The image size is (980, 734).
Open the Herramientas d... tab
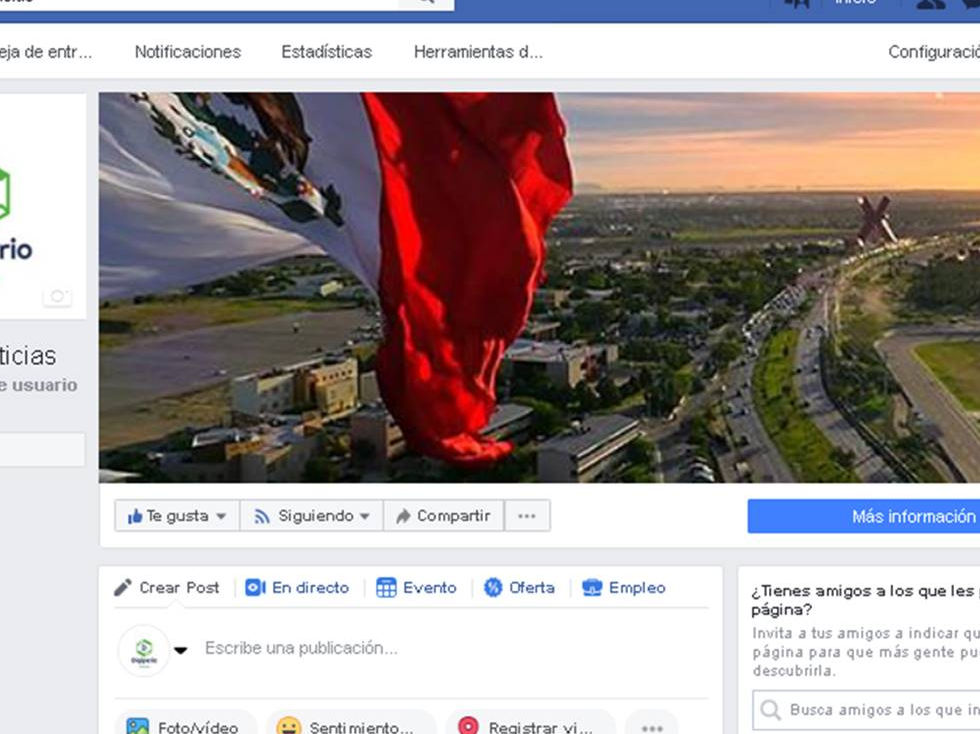pyautogui.click(x=478, y=52)
